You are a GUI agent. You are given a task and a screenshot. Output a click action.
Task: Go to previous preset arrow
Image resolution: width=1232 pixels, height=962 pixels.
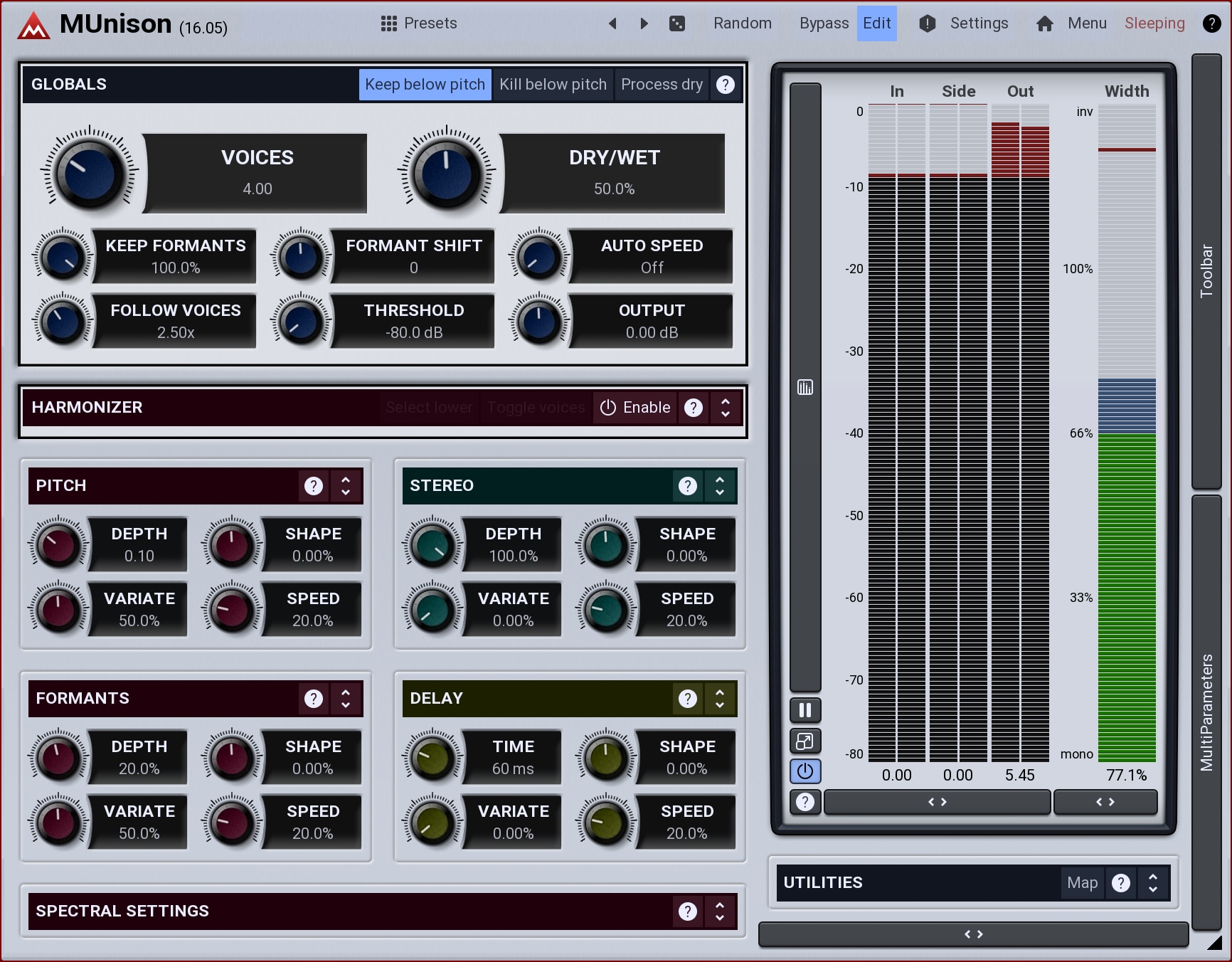pos(612,23)
